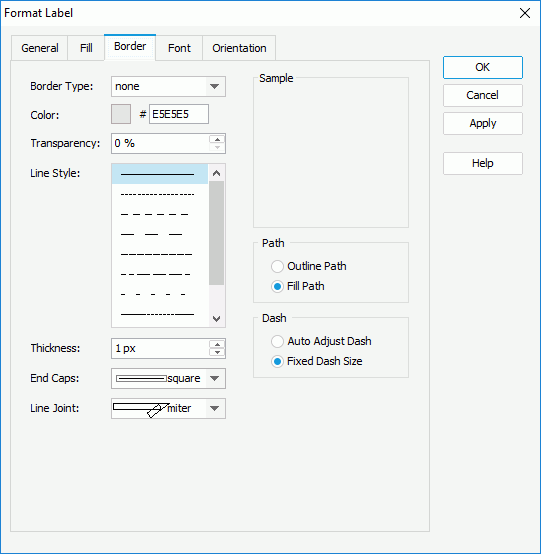Screen dimensions: 541x554
Task: Select the sparse short-dash line style
Action: pos(160,294)
